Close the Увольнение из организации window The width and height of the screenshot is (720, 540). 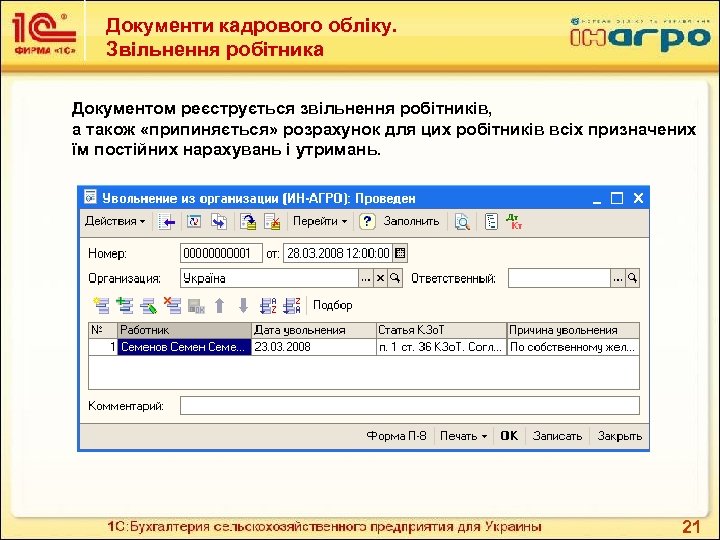(x=638, y=198)
